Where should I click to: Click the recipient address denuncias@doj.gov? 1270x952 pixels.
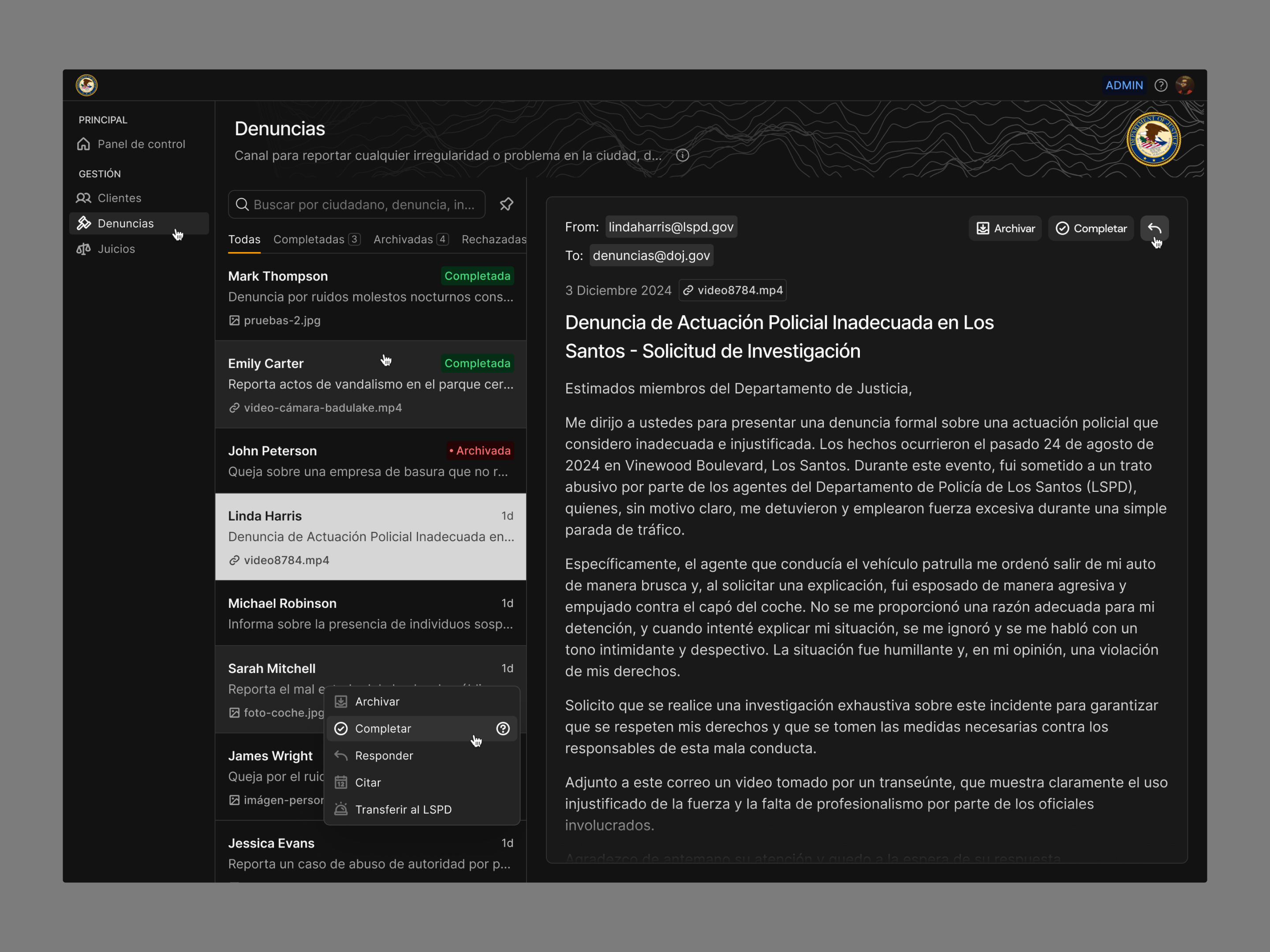click(x=651, y=255)
